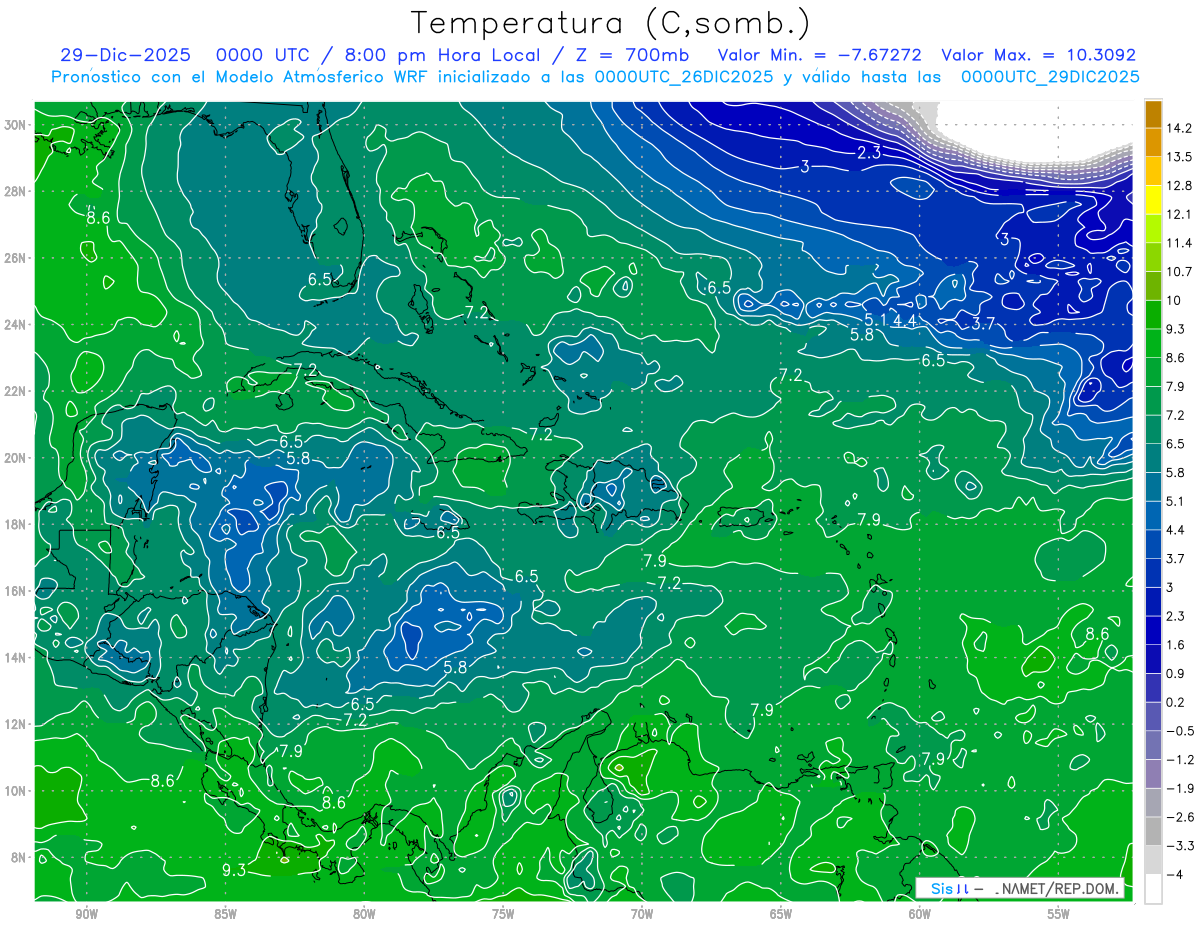The width and height of the screenshot is (1200, 927).
Task: Click 'Valor Max. = 10.3092' text
Action: tap(1039, 55)
